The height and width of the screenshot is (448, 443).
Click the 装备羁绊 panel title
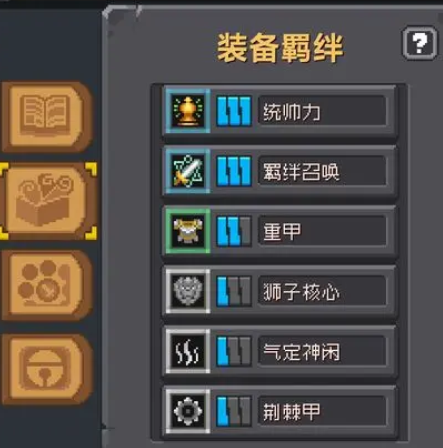point(280,48)
